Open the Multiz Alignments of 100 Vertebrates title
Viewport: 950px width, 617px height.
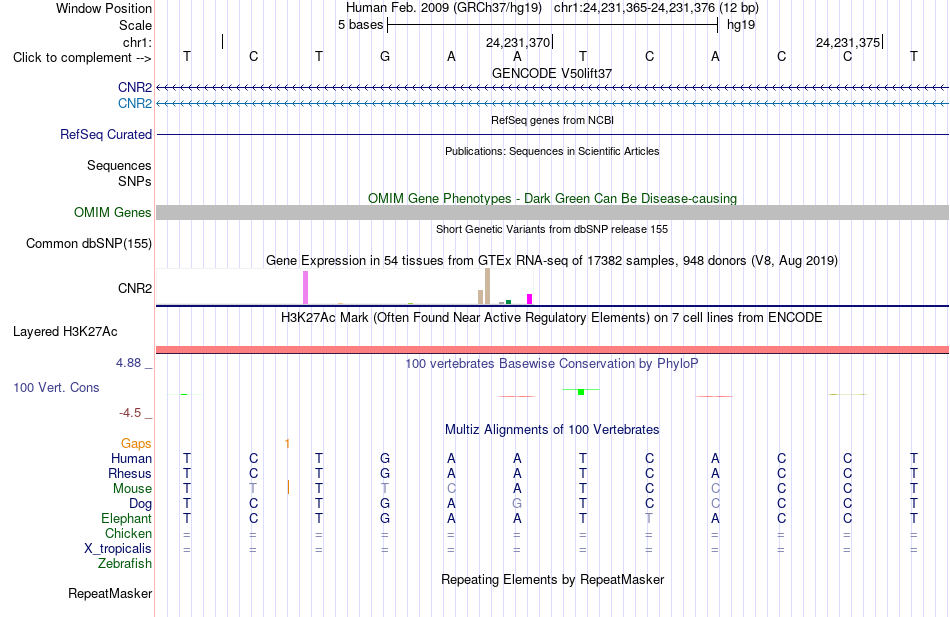(552, 430)
